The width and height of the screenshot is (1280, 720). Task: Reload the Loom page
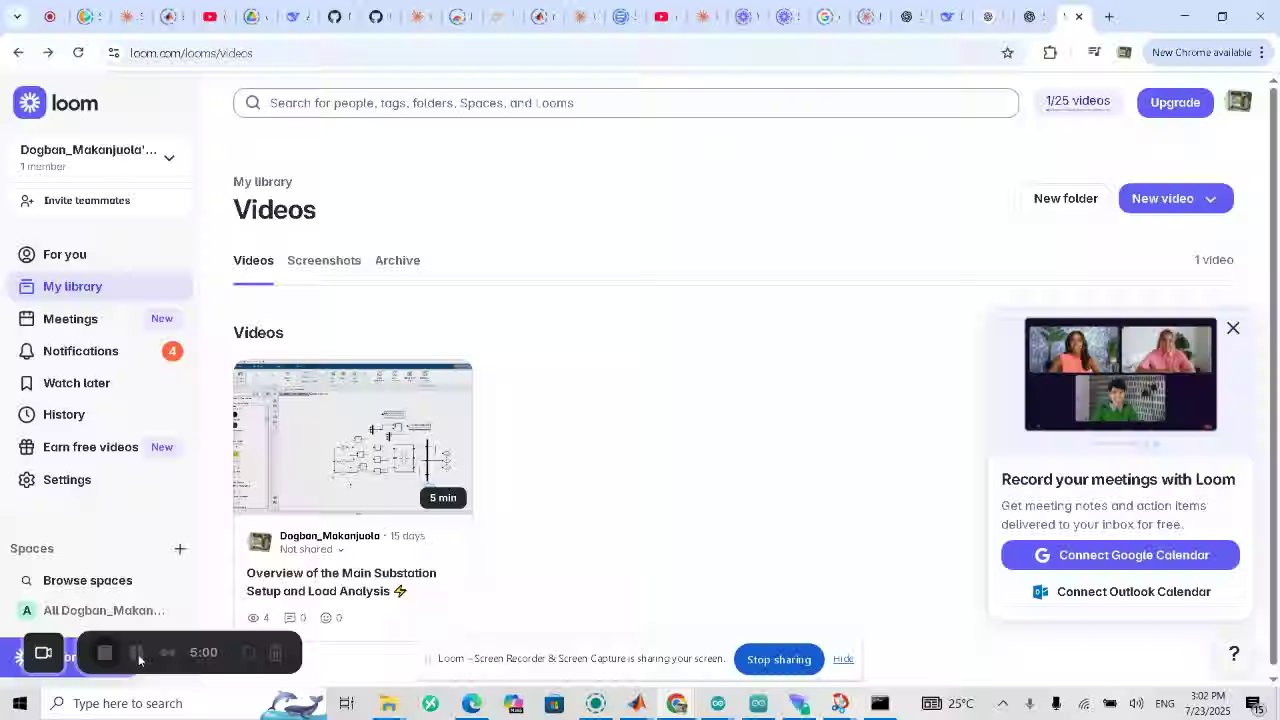coord(78,52)
